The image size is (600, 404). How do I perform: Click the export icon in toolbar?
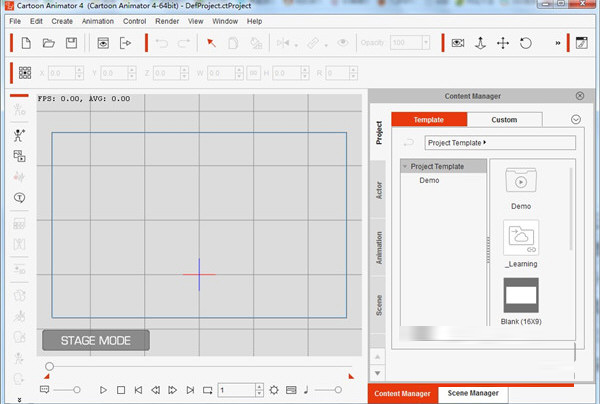pos(126,43)
